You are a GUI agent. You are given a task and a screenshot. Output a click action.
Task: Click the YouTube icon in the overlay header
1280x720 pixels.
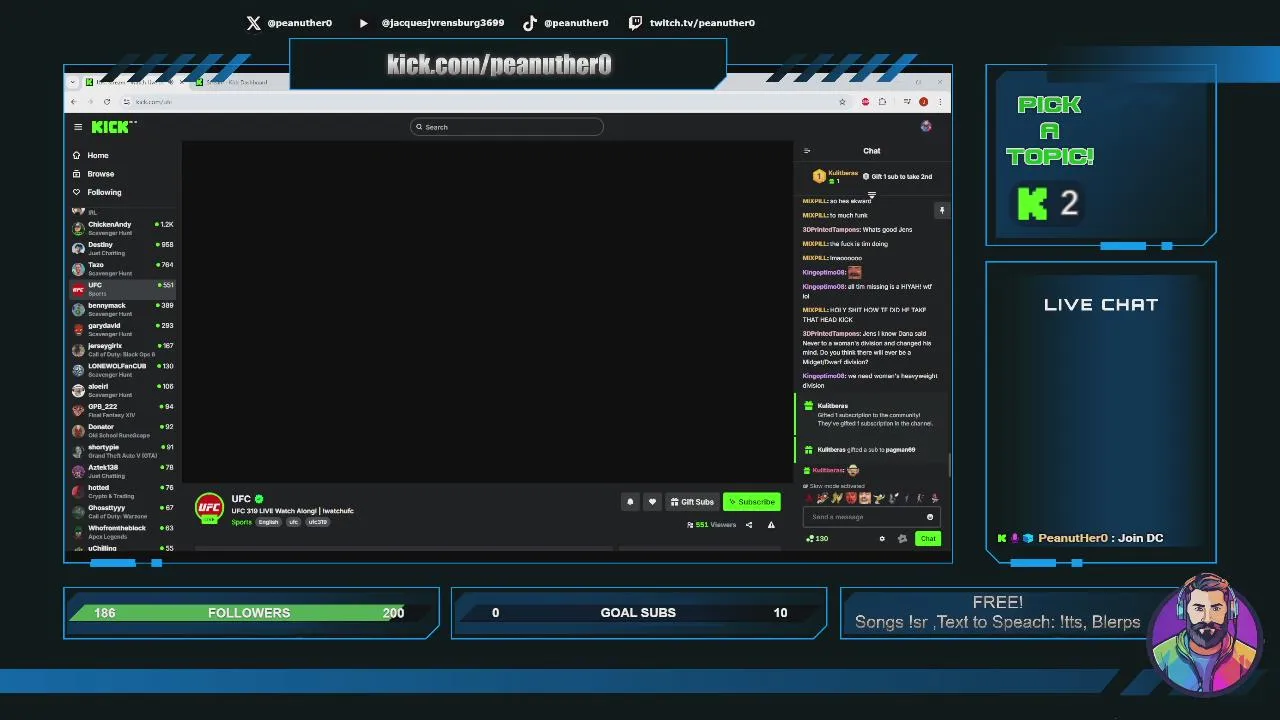point(363,22)
